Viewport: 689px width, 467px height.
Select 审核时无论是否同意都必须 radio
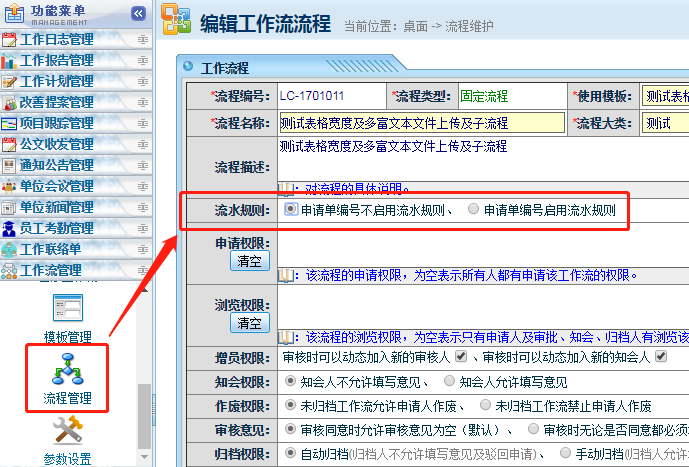tap(533, 428)
